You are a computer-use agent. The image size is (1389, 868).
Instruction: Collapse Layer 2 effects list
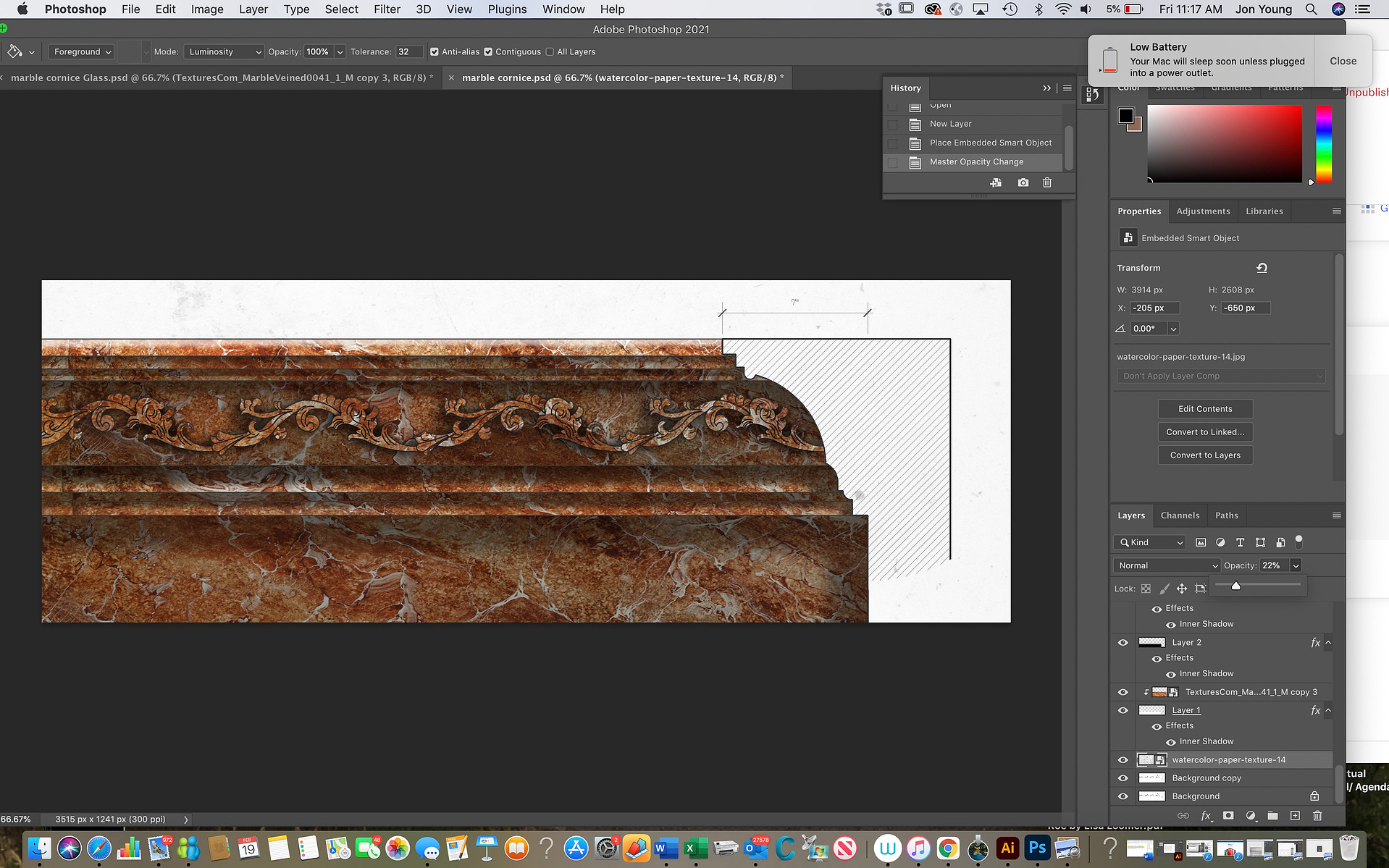[x=1328, y=642]
